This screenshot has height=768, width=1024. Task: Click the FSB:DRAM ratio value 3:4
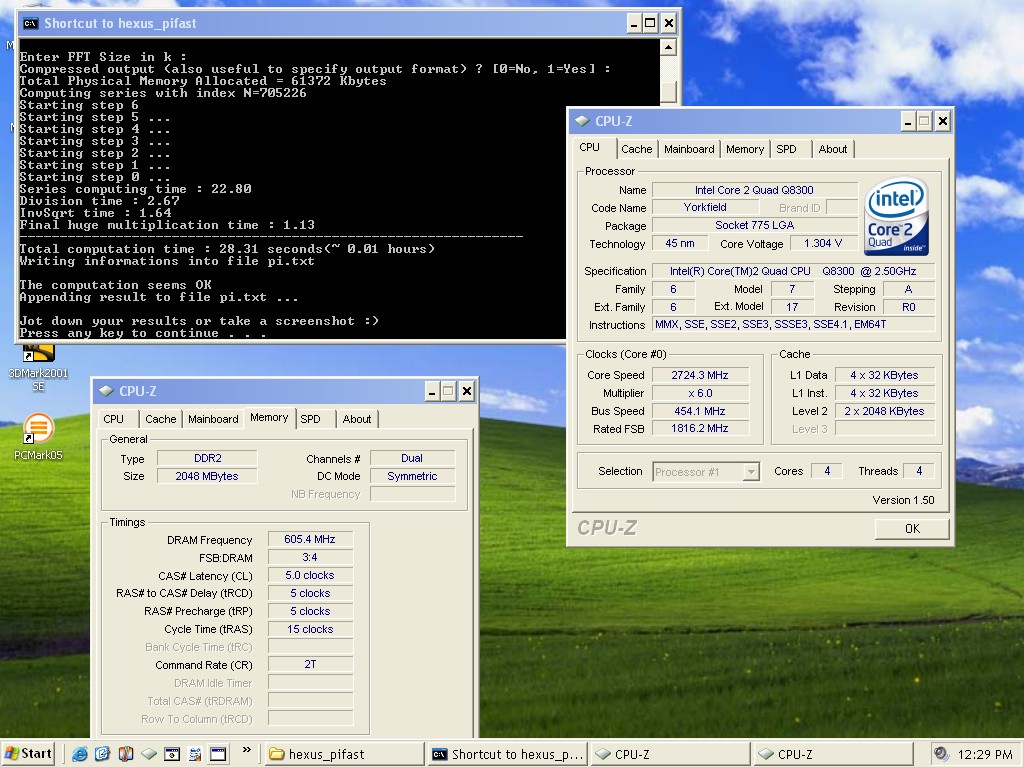310,557
